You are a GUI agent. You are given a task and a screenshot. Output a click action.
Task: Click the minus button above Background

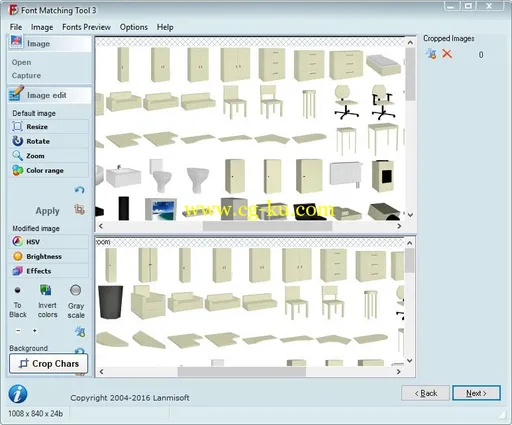click(18, 331)
